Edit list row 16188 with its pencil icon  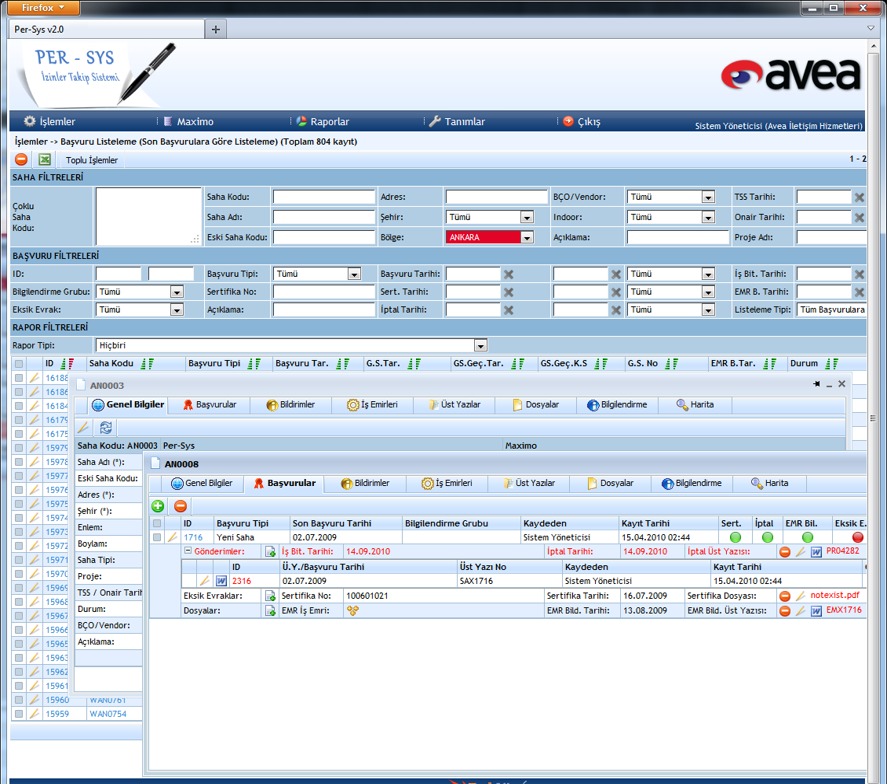tap(34, 378)
